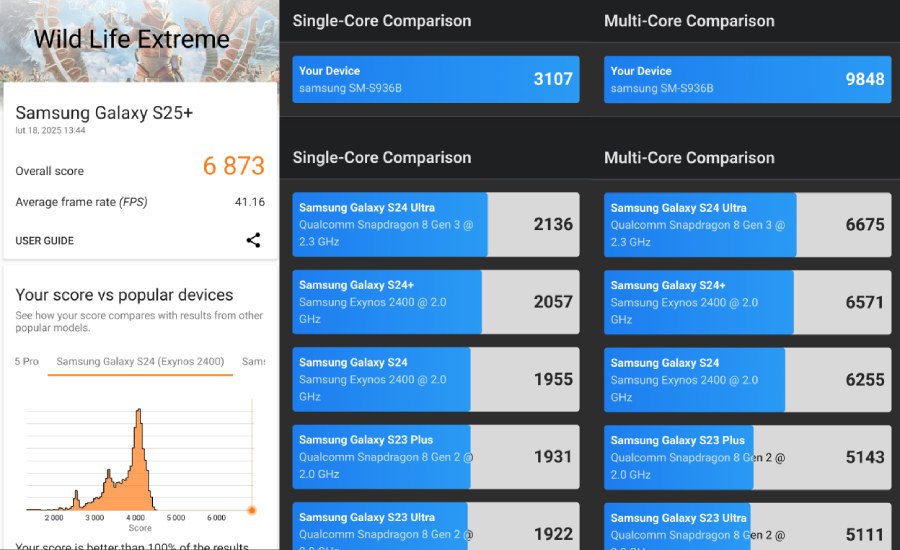Open the Galaxy S23 Ultra single-core result 1922

(x=435, y=525)
